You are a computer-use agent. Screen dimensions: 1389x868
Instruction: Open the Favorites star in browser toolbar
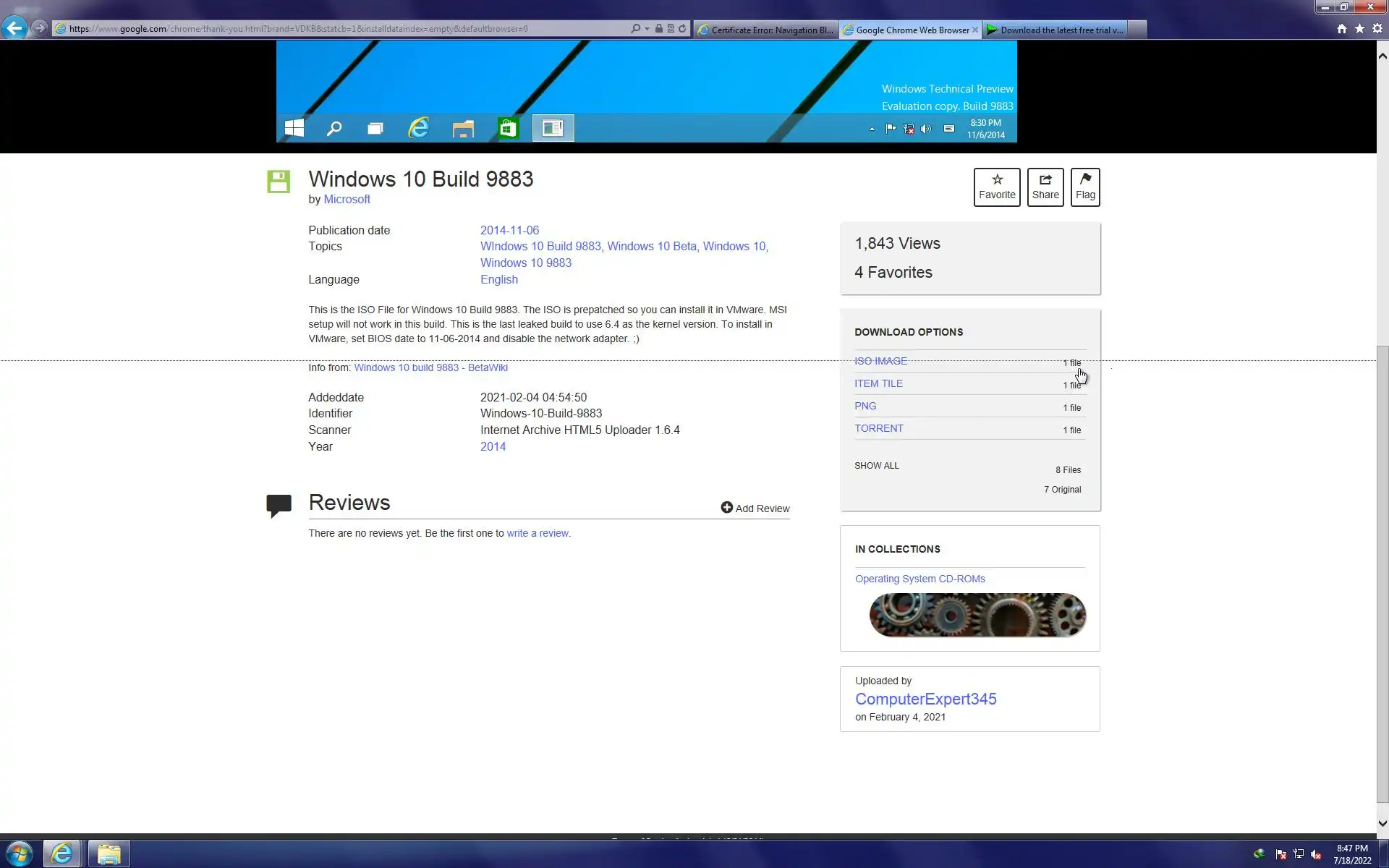(x=1359, y=29)
